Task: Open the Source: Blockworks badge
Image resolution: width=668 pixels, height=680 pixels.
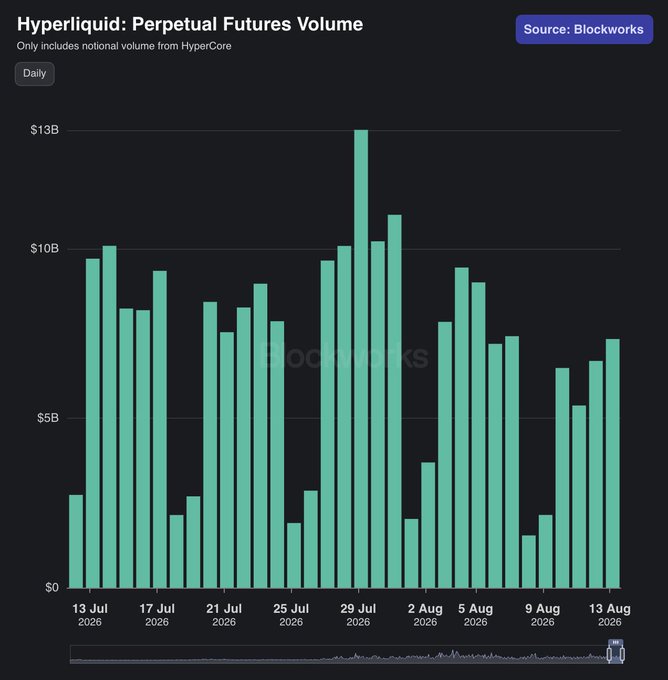Action: coord(584,29)
